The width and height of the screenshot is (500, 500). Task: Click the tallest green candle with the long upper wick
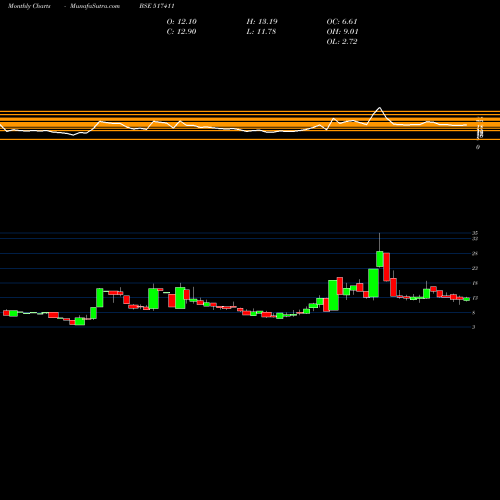point(380,259)
